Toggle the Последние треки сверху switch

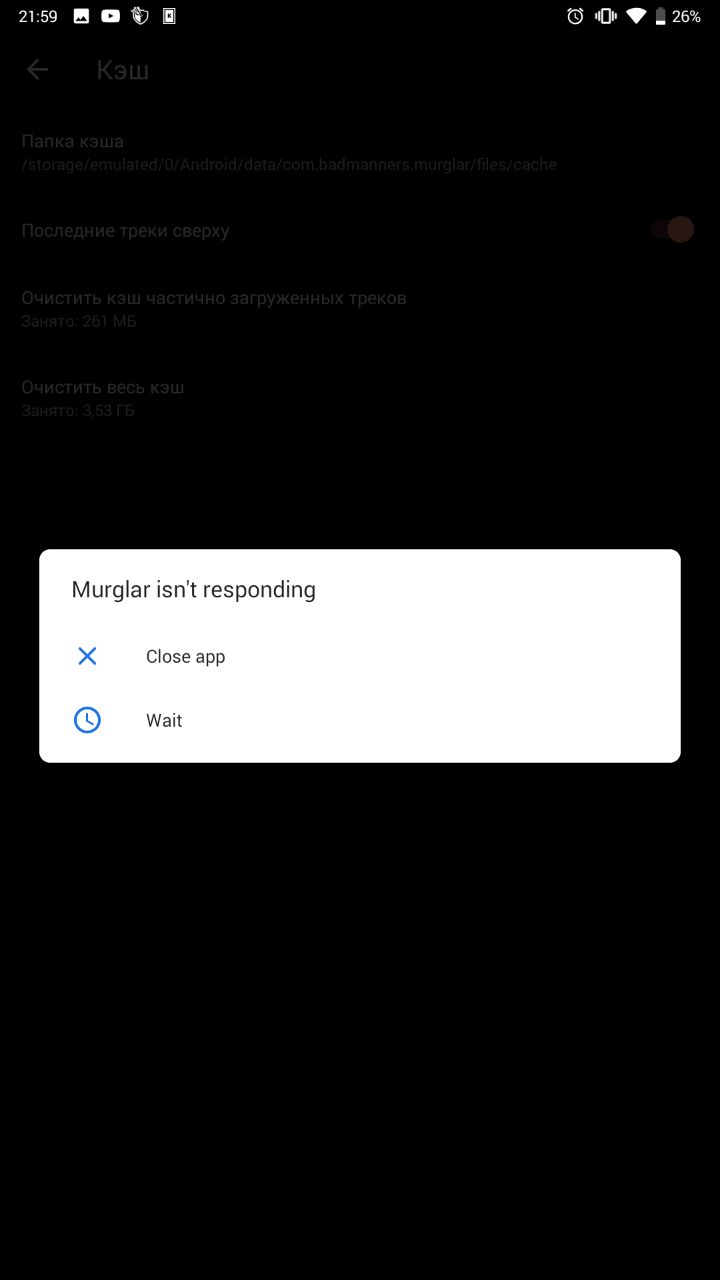point(672,230)
